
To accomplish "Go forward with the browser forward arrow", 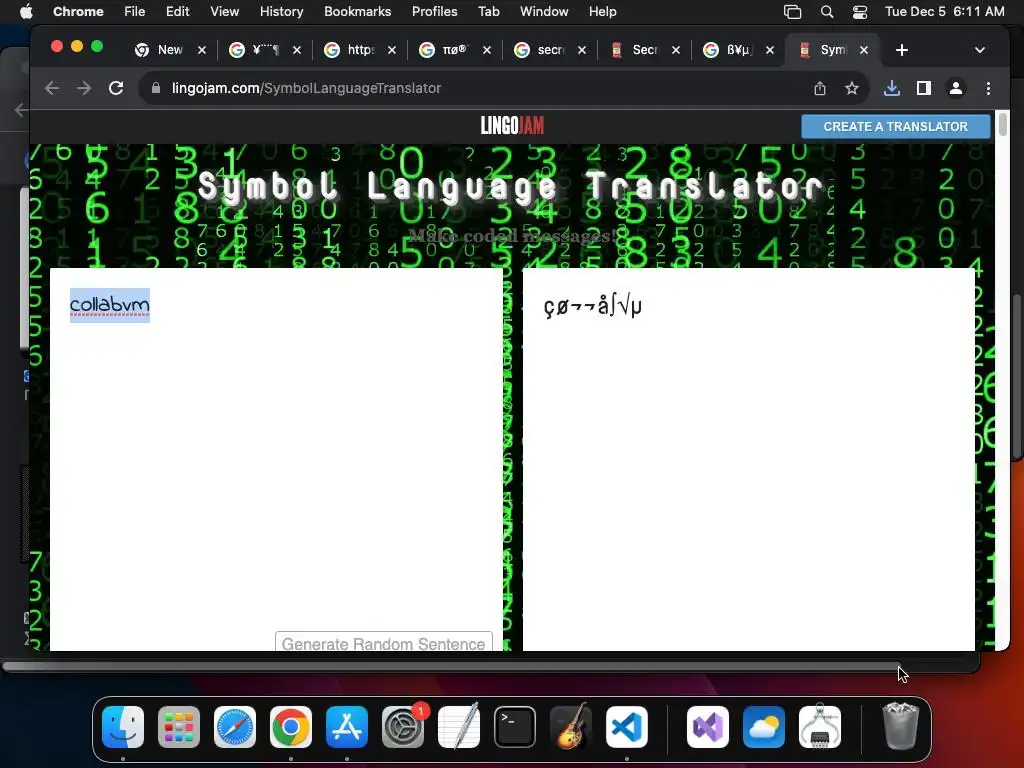I will (x=84, y=88).
